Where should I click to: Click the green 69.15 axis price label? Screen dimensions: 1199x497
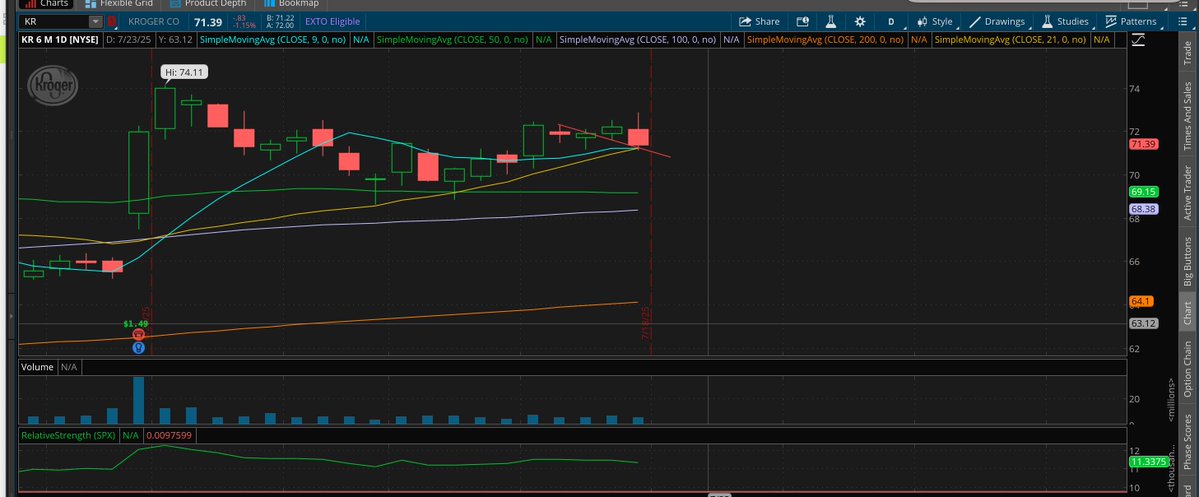tap(1142, 192)
